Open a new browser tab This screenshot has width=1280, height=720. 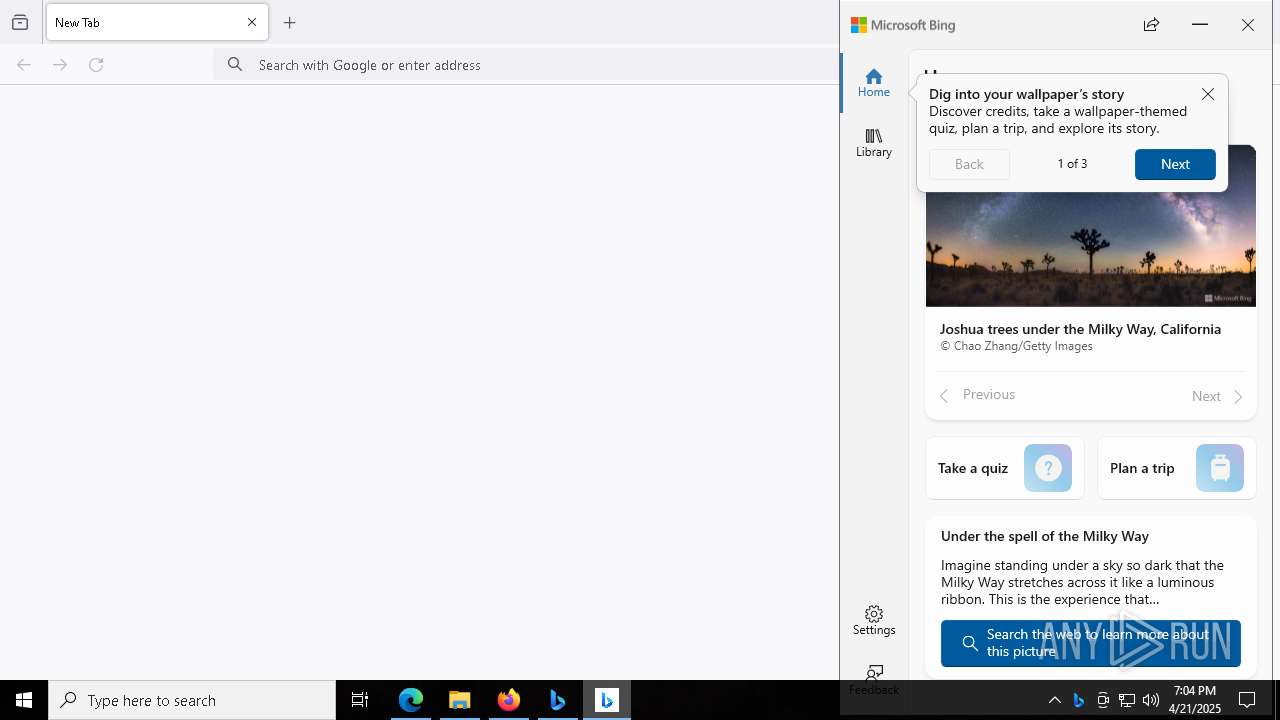pyautogui.click(x=290, y=22)
